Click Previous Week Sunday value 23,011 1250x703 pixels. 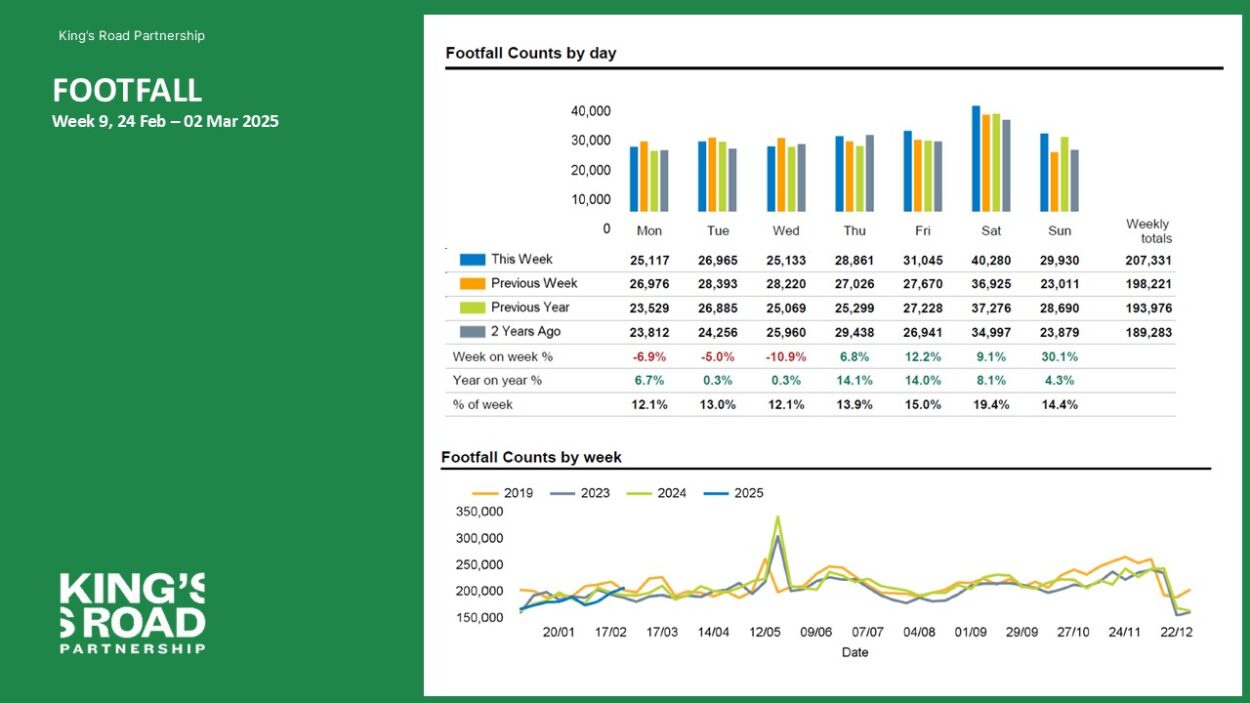pos(1059,284)
